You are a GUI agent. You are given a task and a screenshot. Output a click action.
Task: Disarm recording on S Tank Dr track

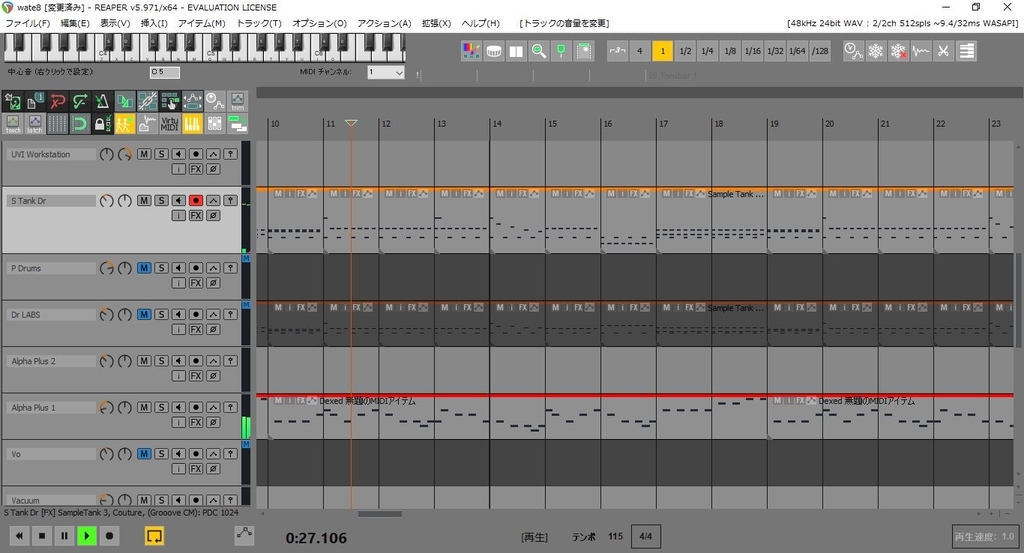[x=195, y=200]
